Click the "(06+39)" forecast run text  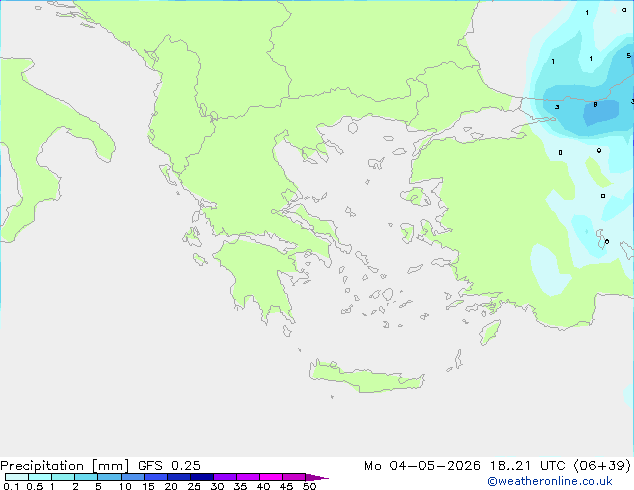[x=602, y=466]
